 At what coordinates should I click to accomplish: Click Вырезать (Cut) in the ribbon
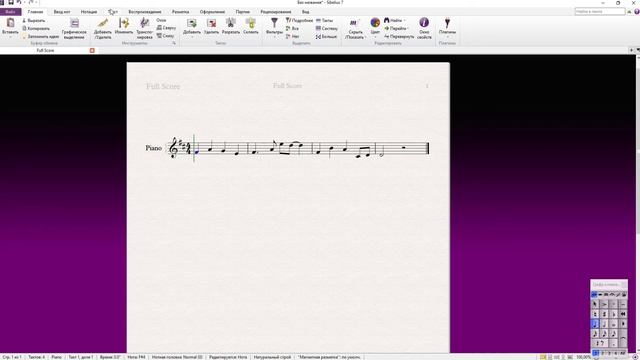pos(33,20)
